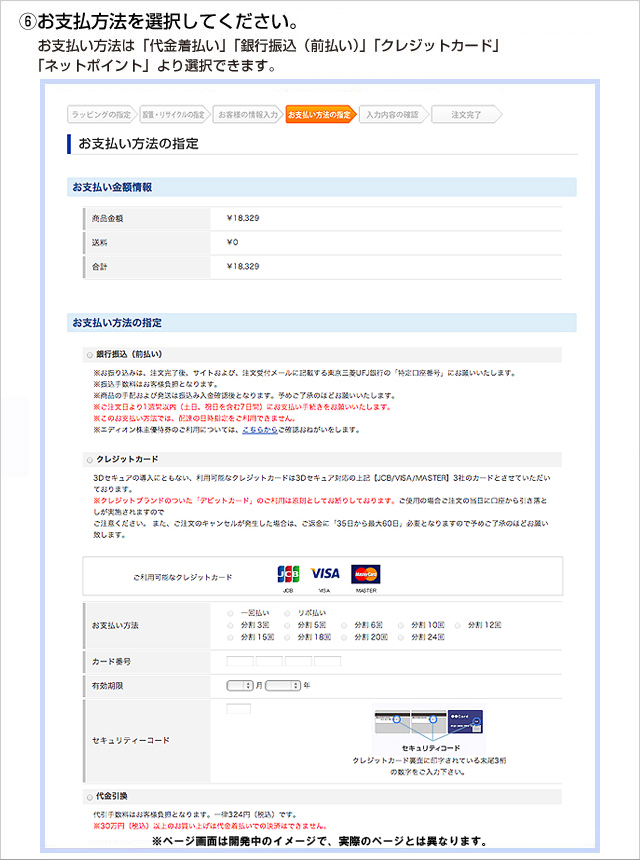
Task: Click the second card number input box
Action: [x=269, y=661]
